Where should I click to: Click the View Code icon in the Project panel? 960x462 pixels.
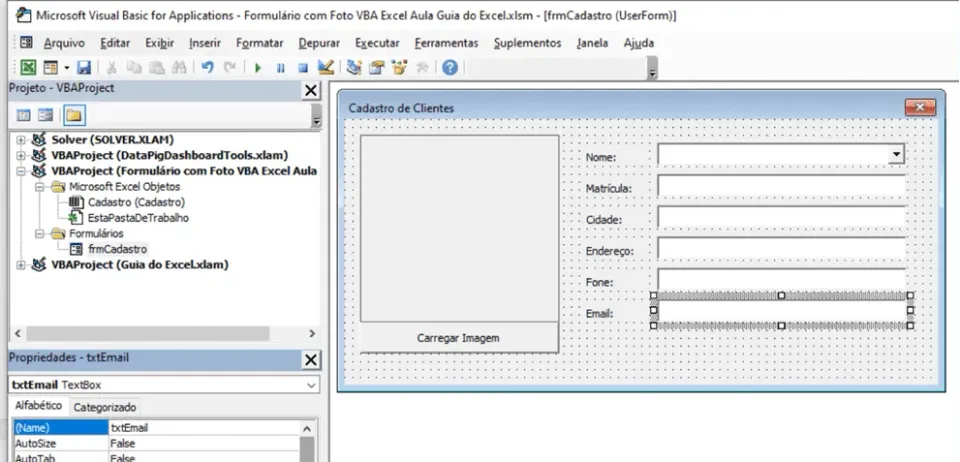(23, 115)
